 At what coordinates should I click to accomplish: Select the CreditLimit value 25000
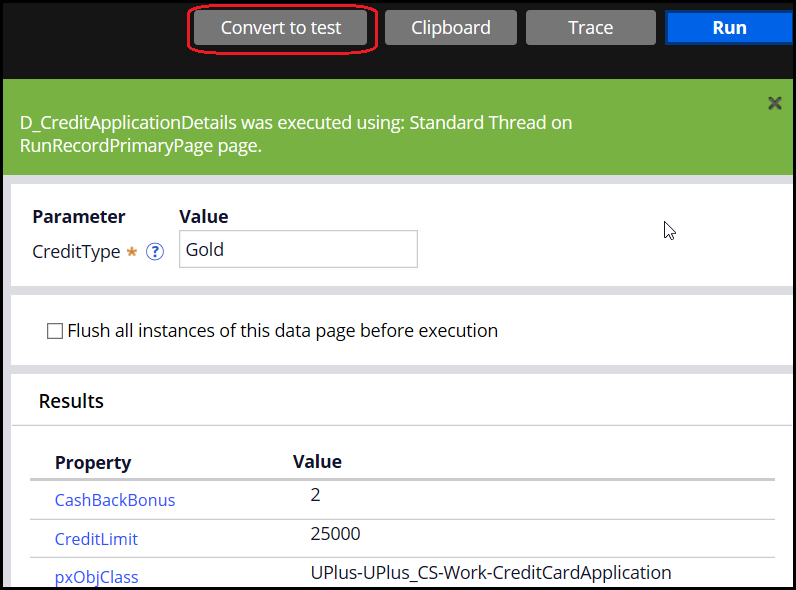tap(336, 534)
